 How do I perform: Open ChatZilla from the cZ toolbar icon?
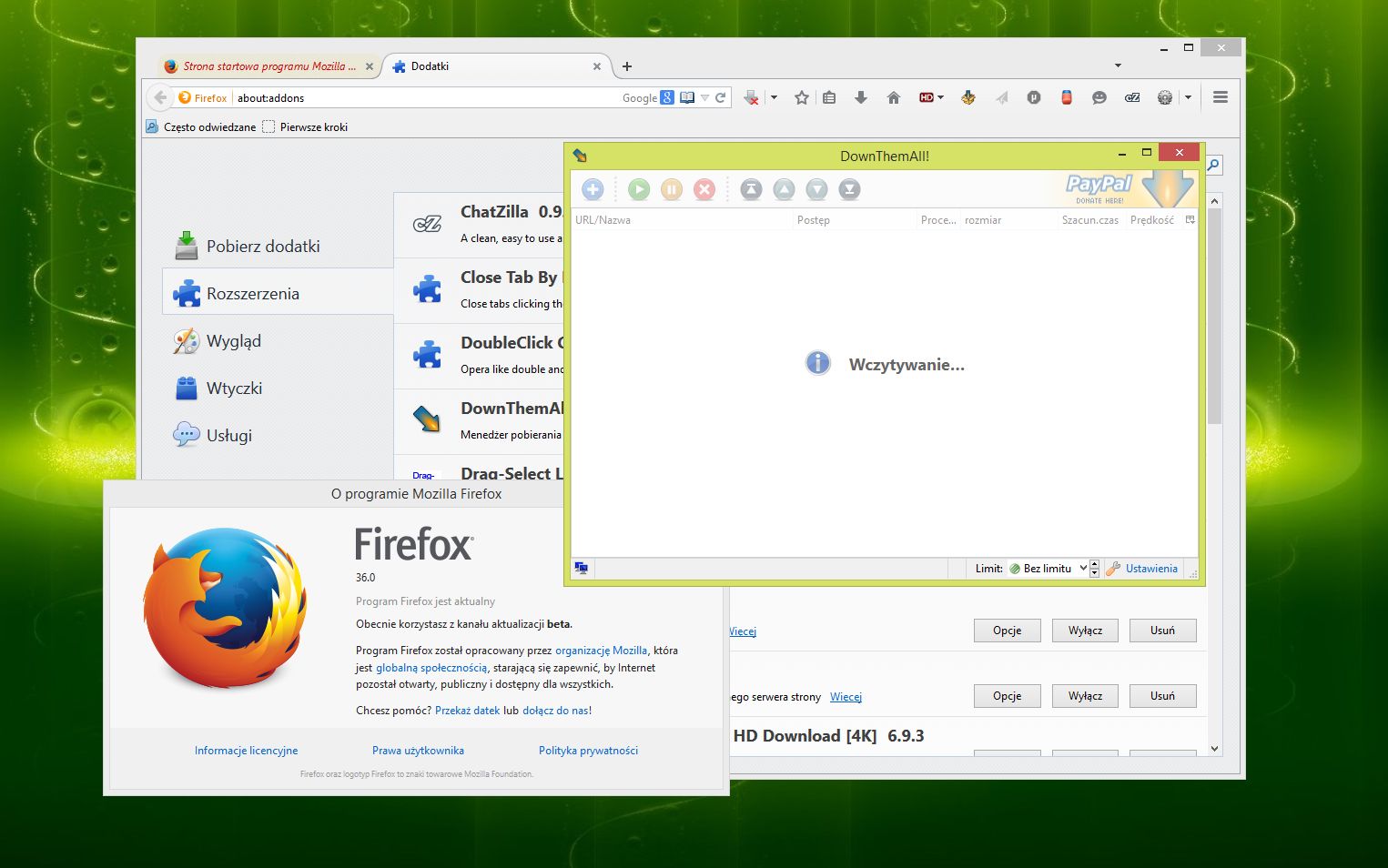[x=1132, y=97]
